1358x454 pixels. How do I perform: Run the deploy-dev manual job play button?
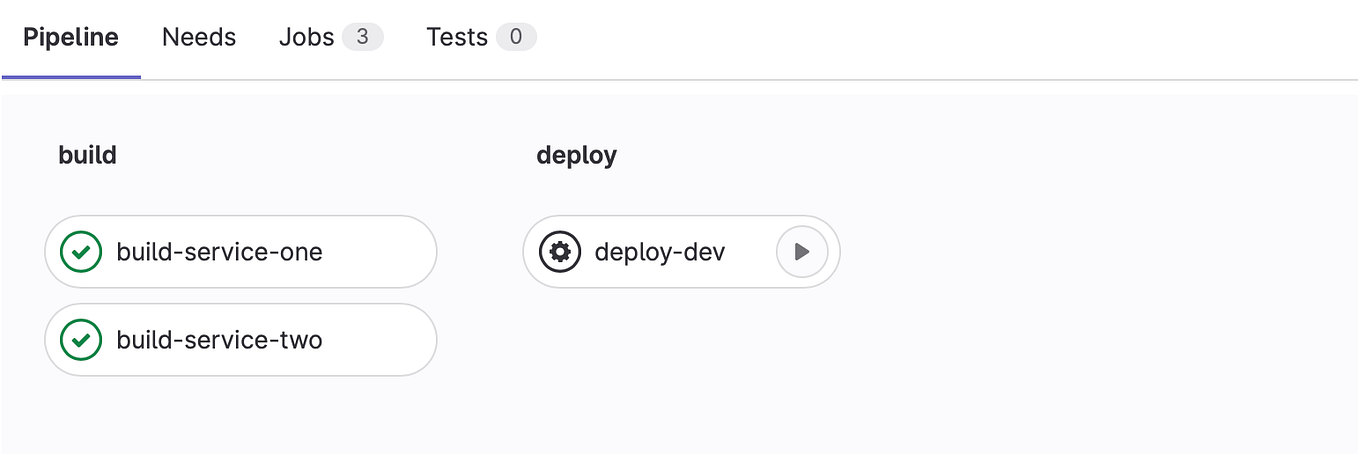click(802, 252)
